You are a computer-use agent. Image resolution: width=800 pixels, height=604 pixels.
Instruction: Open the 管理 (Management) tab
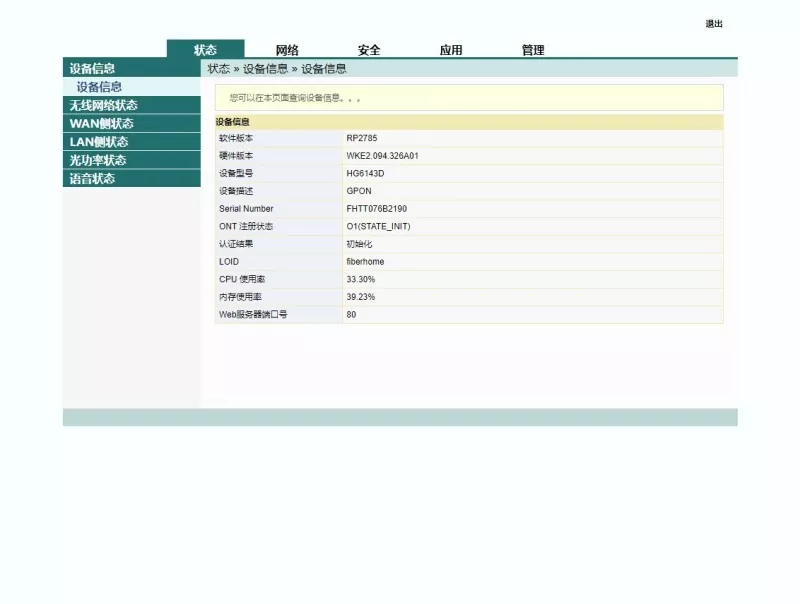533,50
